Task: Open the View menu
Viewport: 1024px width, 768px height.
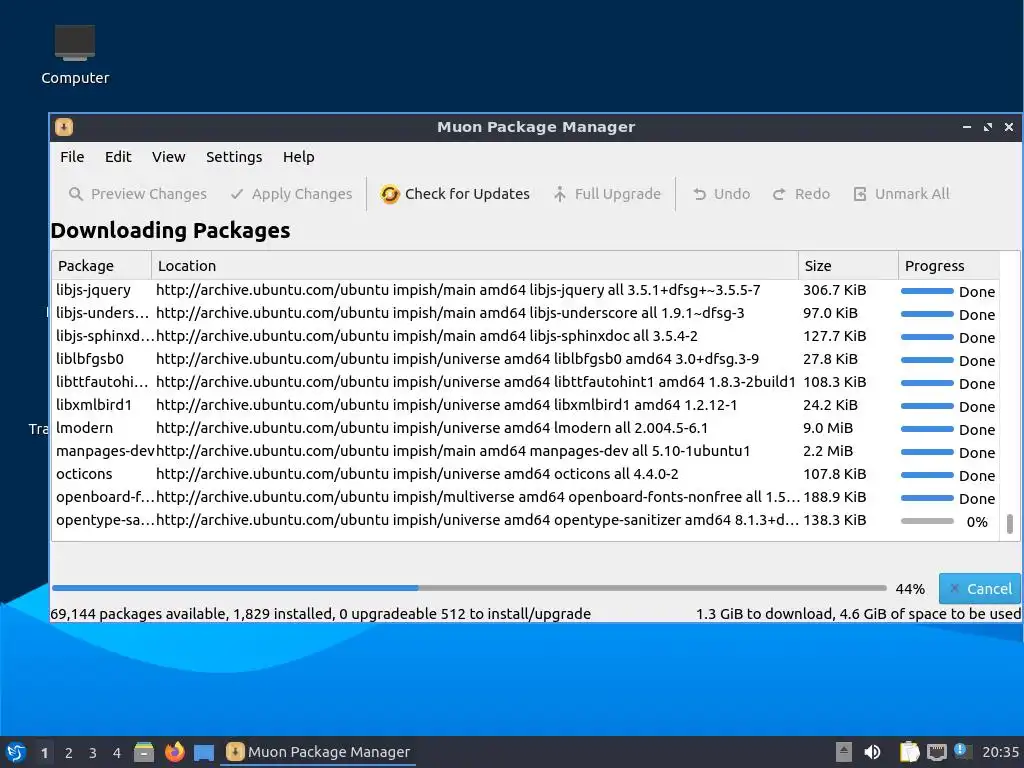Action: (168, 157)
